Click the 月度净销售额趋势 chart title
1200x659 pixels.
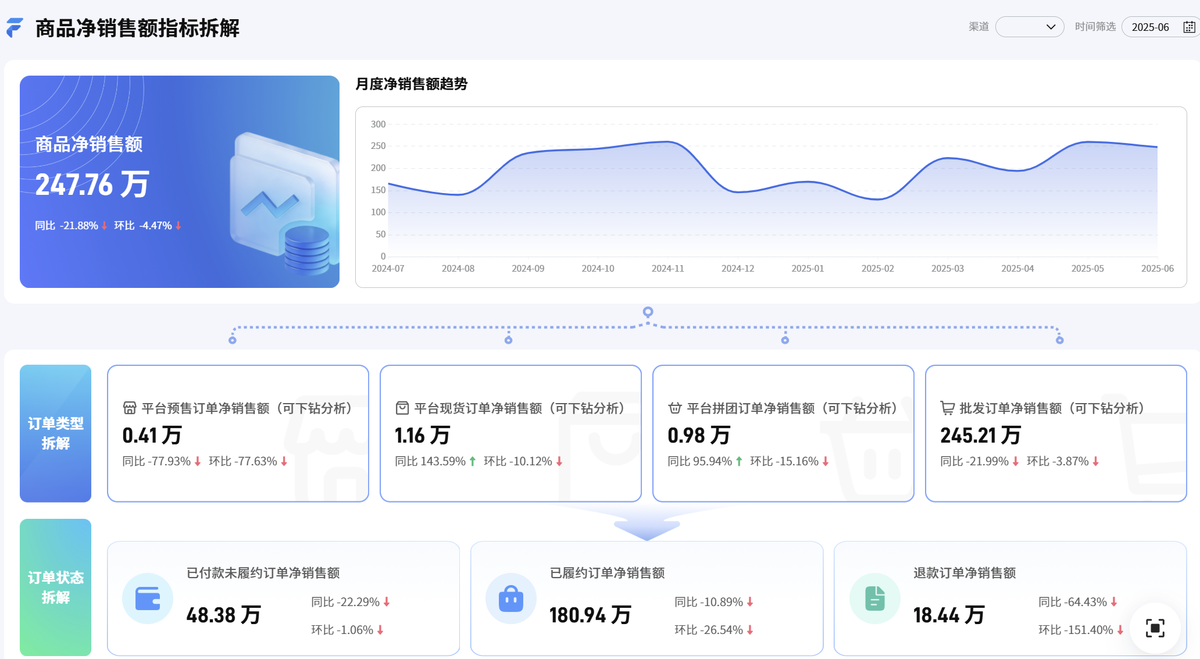pos(412,84)
